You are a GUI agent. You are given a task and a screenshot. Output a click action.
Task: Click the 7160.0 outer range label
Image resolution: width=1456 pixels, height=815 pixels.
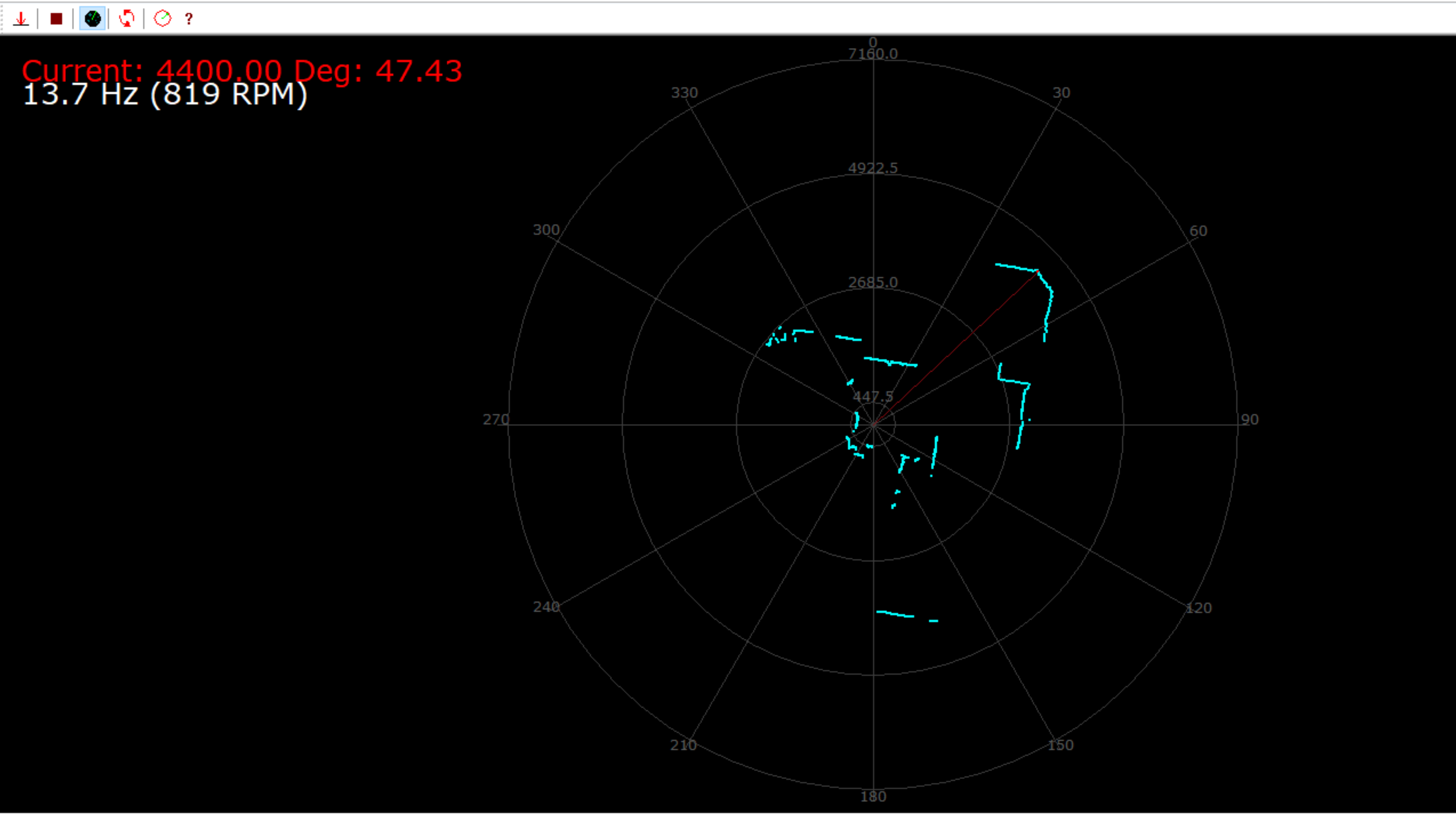pos(873,54)
